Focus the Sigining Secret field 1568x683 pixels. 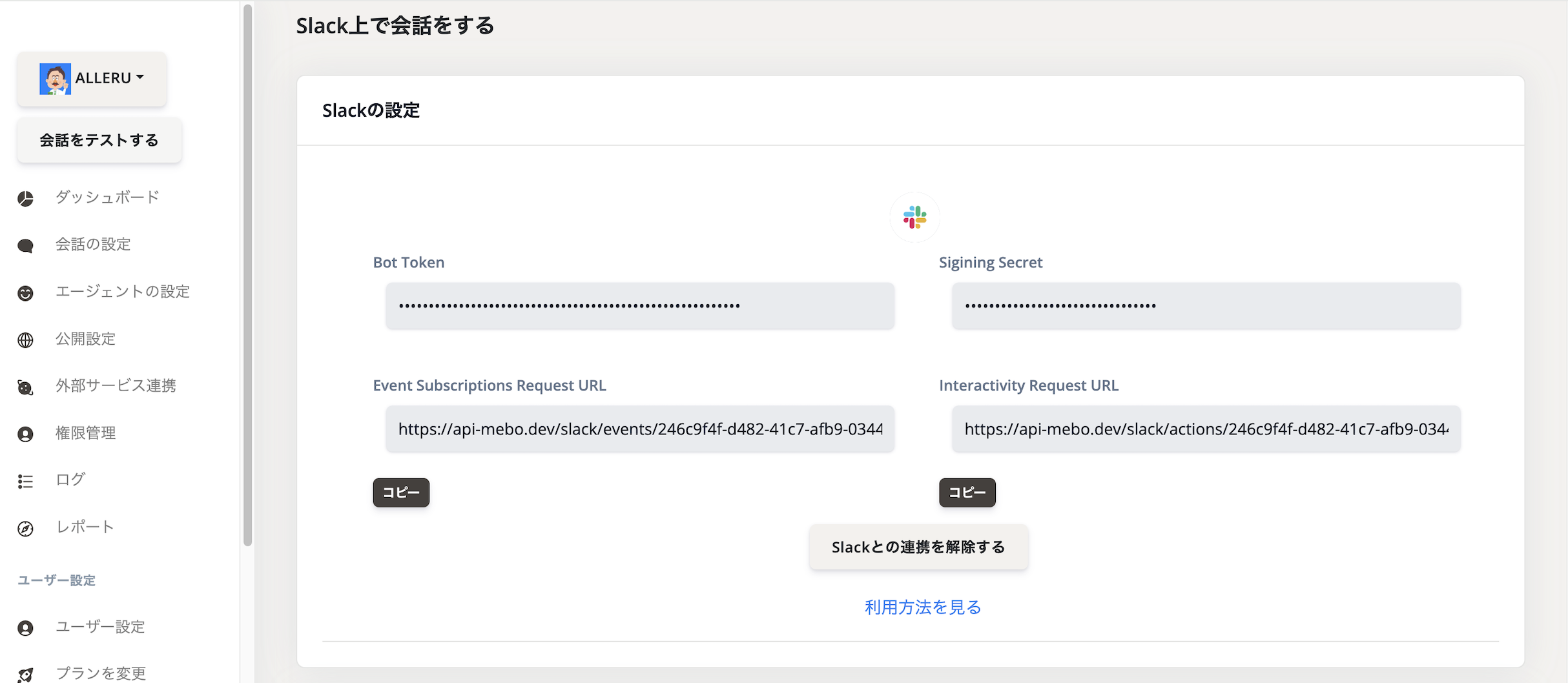pyautogui.click(x=1206, y=306)
